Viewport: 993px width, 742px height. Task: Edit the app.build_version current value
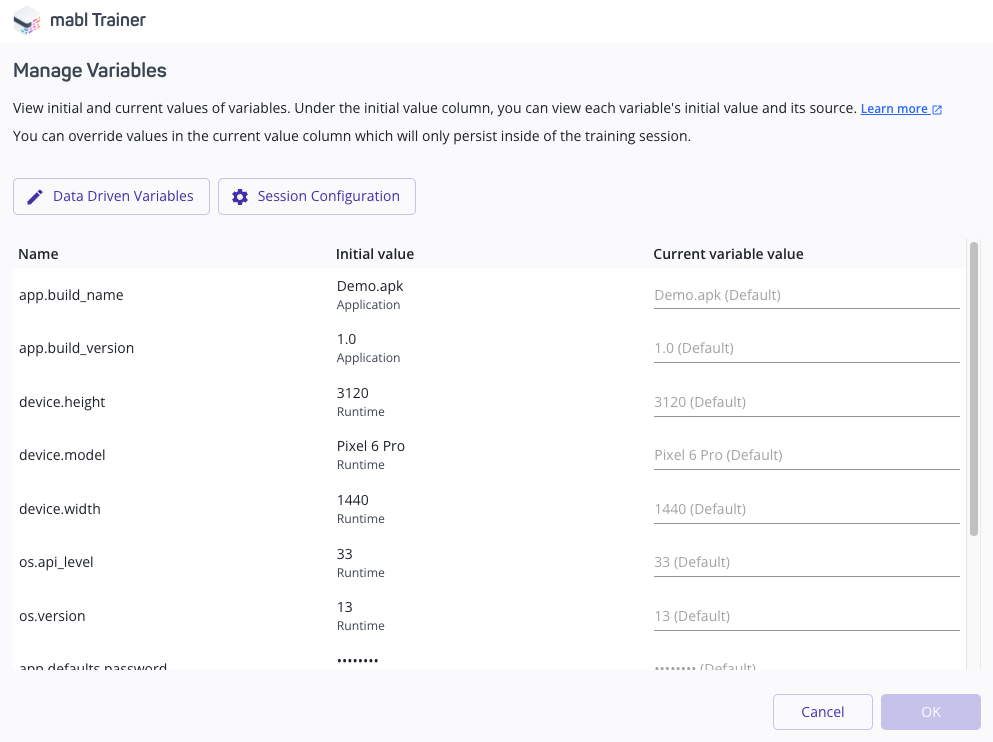[806, 347]
